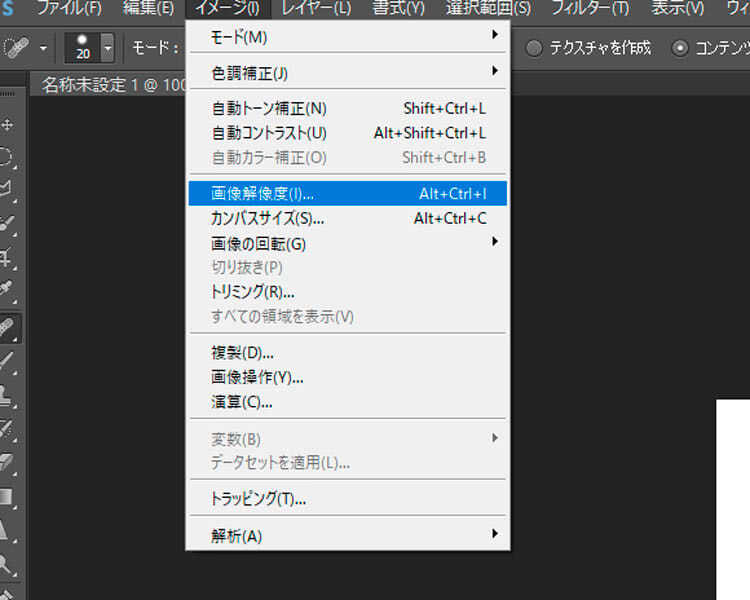Select the Clone Stamp tool
The height and width of the screenshot is (600, 750).
coord(9,395)
